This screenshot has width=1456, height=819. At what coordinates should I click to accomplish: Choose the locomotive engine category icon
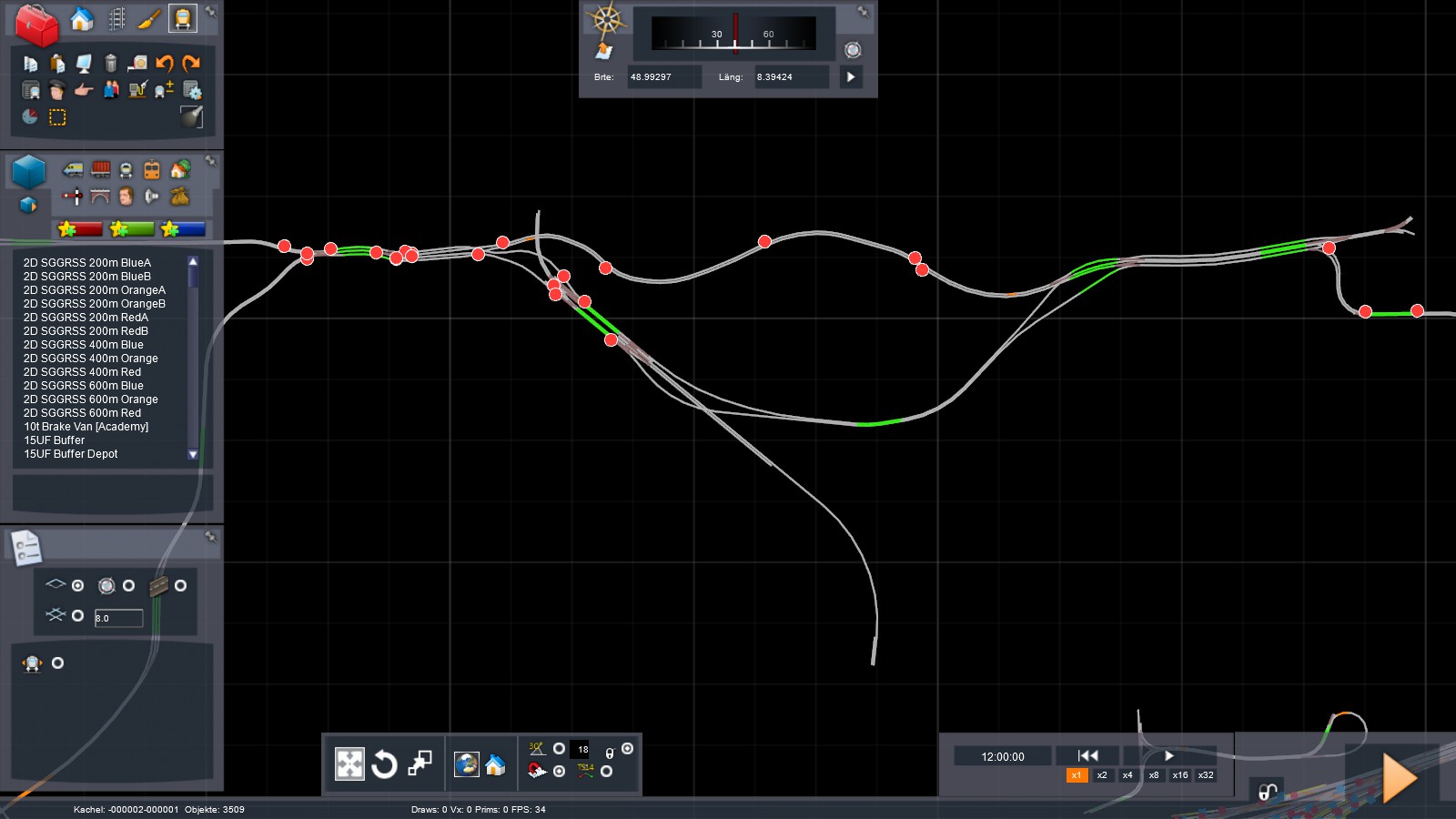pyautogui.click(x=73, y=169)
